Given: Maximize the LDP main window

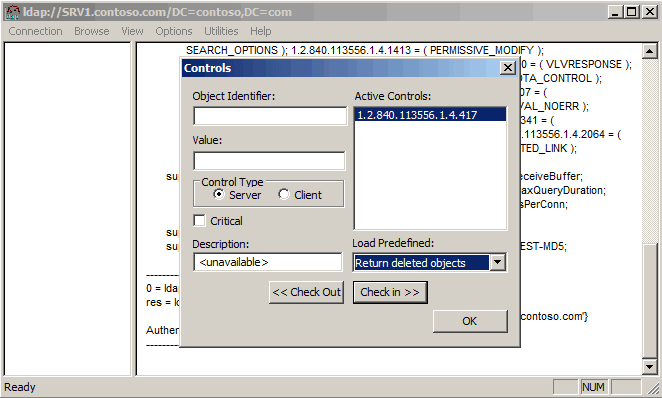Looking at the screenshot, I should coord(632,12).
